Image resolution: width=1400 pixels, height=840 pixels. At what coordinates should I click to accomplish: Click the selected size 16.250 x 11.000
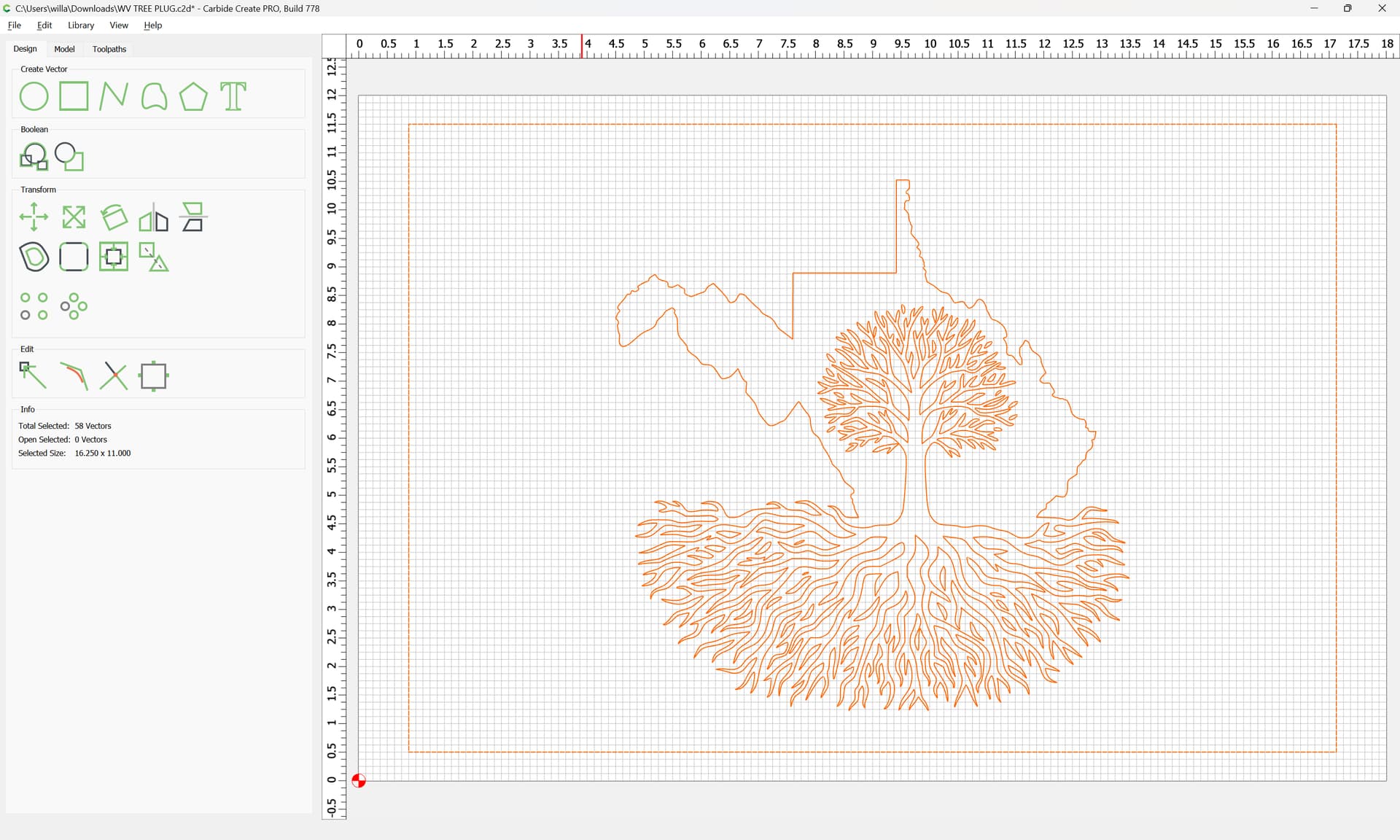(x=103, y=454)
